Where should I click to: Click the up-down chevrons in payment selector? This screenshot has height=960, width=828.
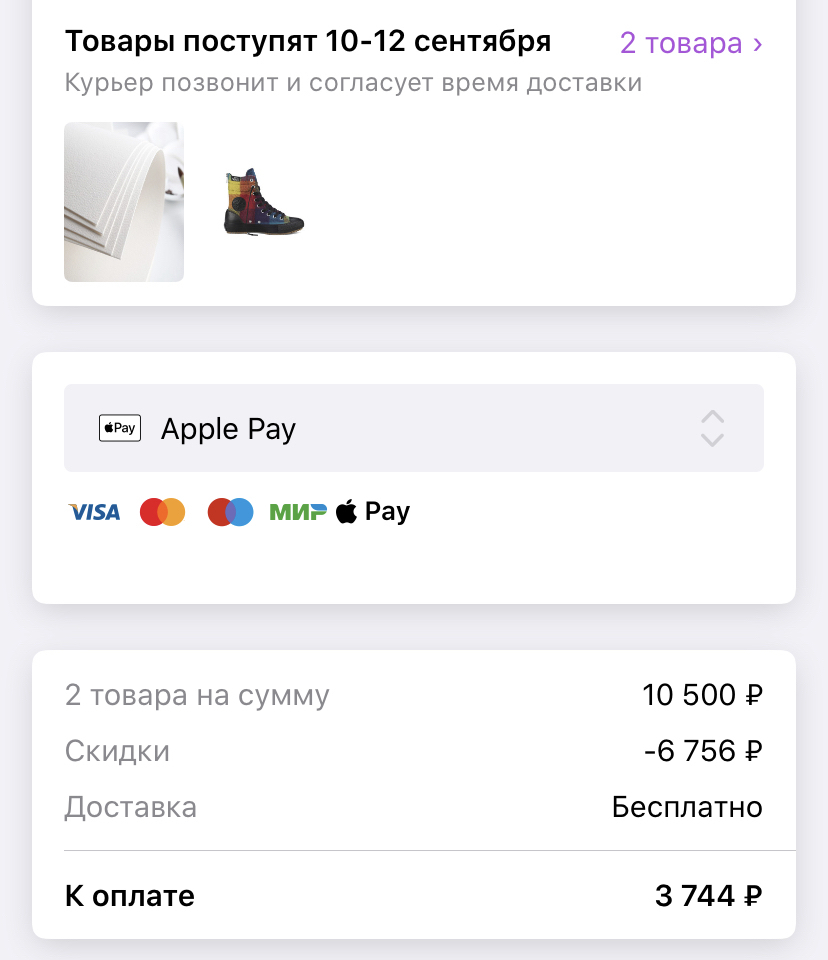click(712, 428)
